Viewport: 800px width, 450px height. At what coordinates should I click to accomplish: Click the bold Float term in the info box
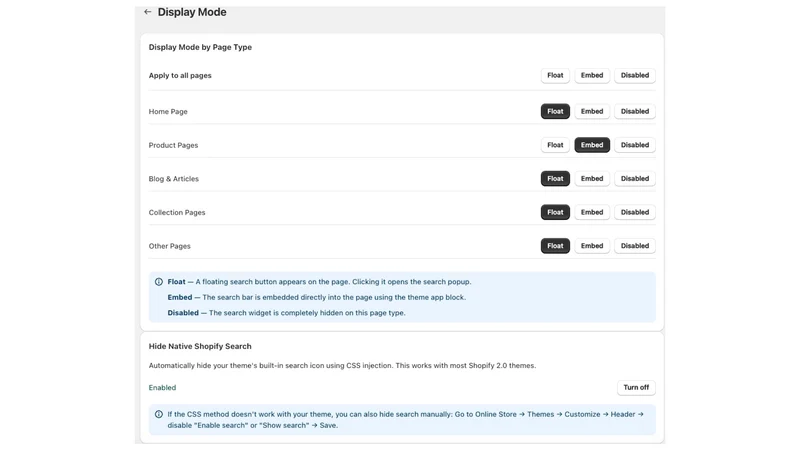point(176,282)
